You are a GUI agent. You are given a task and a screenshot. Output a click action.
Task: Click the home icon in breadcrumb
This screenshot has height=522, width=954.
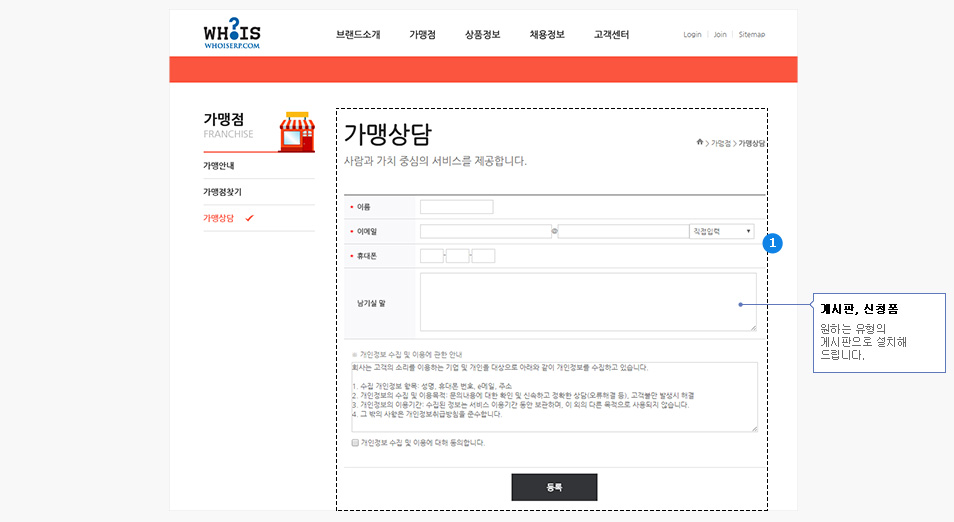click(700, 143)
